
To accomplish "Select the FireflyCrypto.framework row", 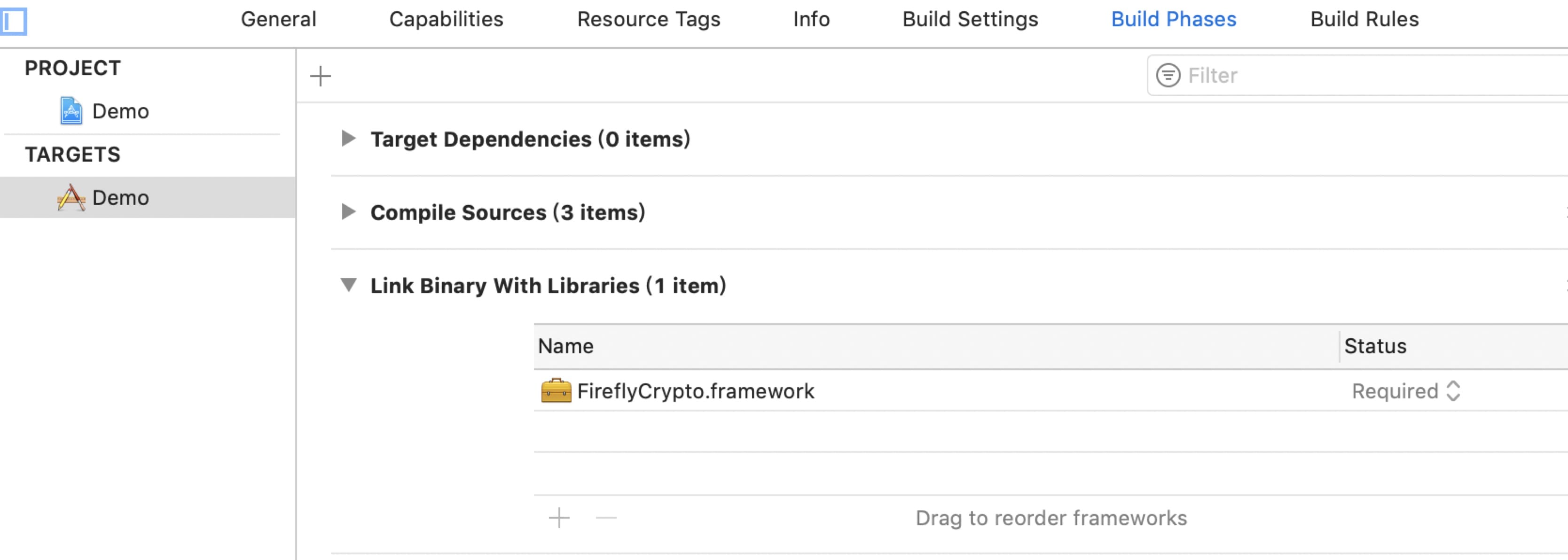I will click(1051, 391).
